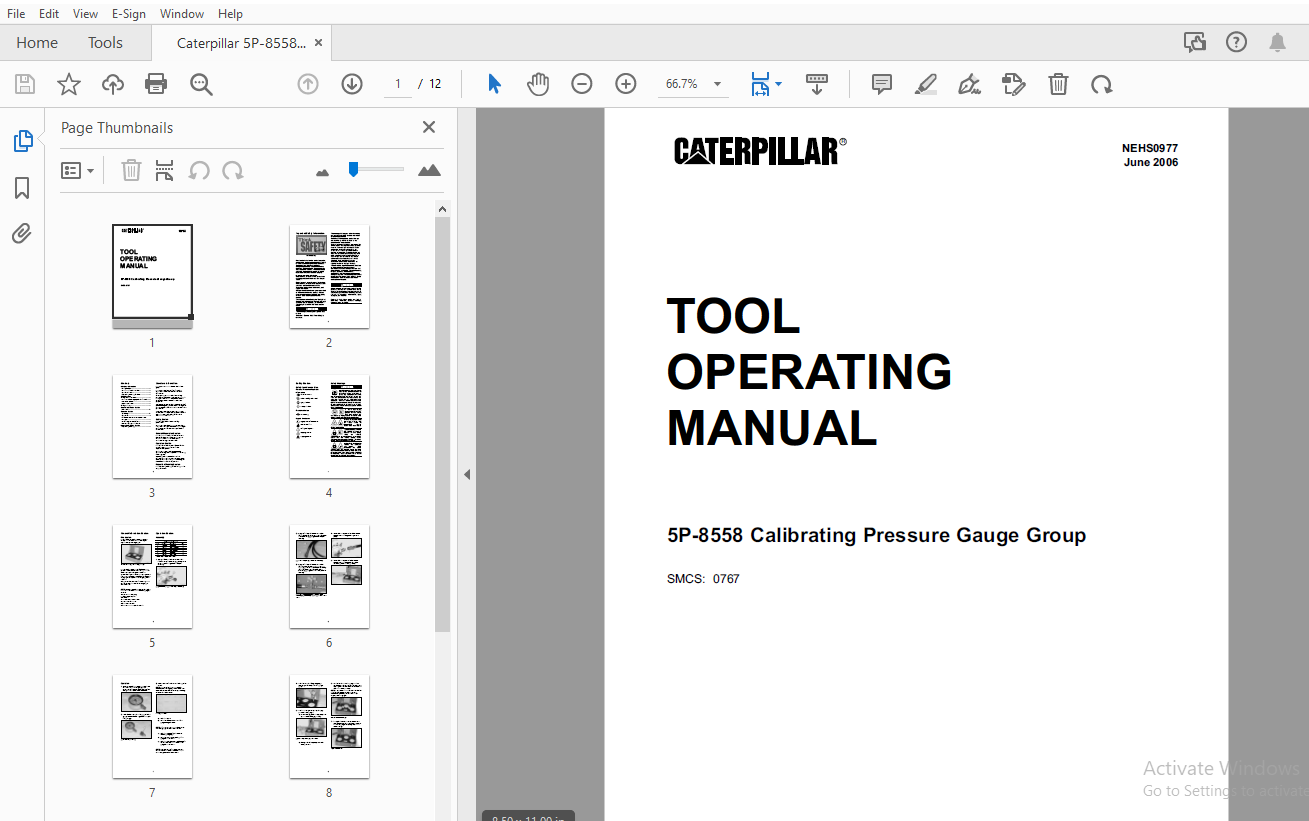Viewport: 1309px width, 821px height.
Task: Select the Caterpillar 5P-8558 document tab
Action: (x=241, y=43)
